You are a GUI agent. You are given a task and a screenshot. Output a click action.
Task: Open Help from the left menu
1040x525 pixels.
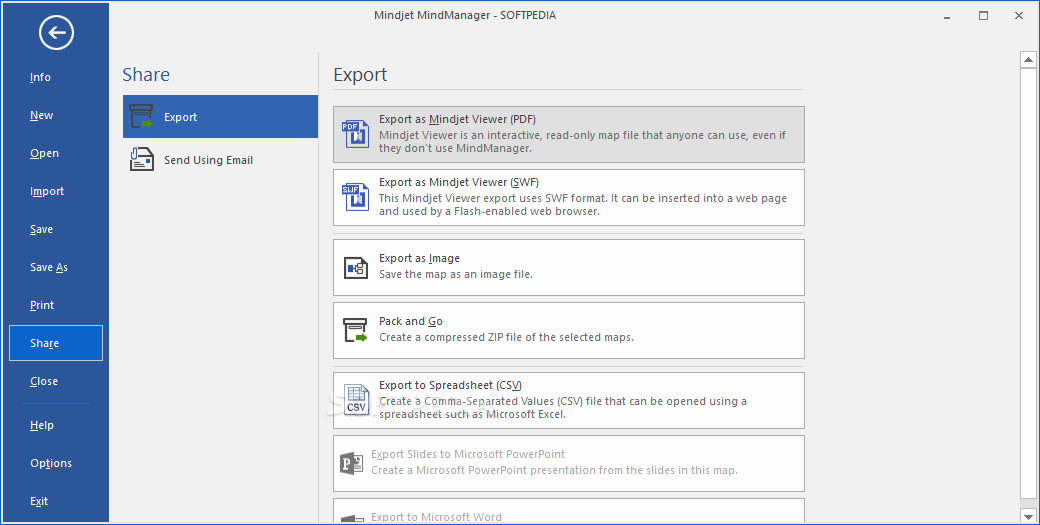(42, 426)
